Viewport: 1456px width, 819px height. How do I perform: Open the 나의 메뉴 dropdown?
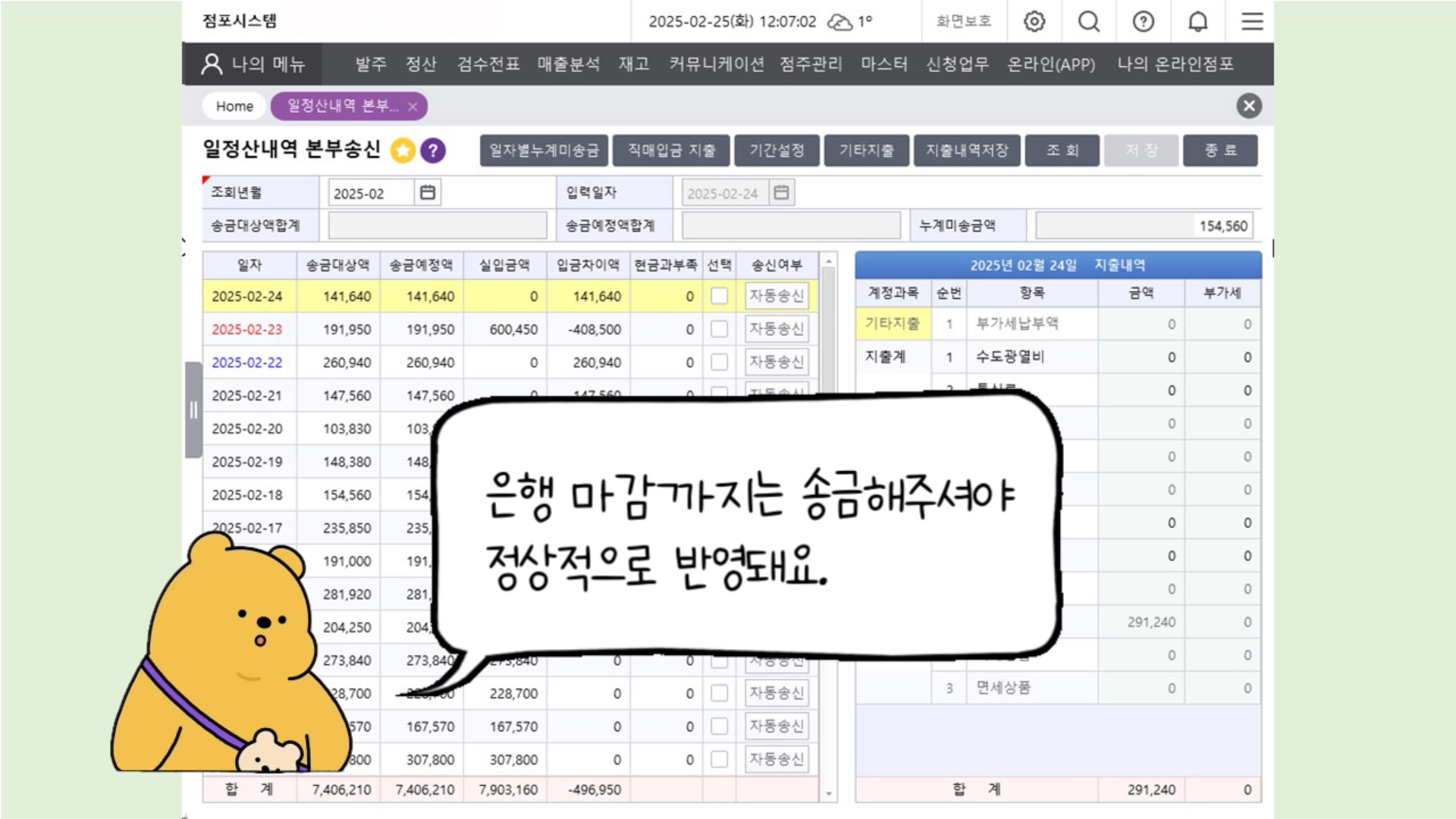[253, 64]
